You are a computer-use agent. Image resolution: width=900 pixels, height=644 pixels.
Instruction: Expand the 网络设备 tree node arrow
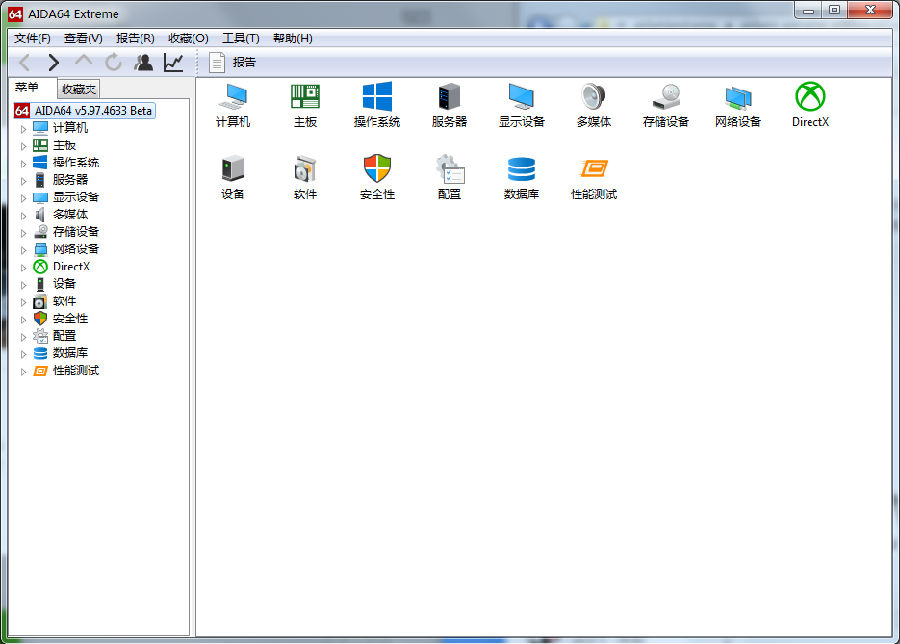(x=24, y=250)
